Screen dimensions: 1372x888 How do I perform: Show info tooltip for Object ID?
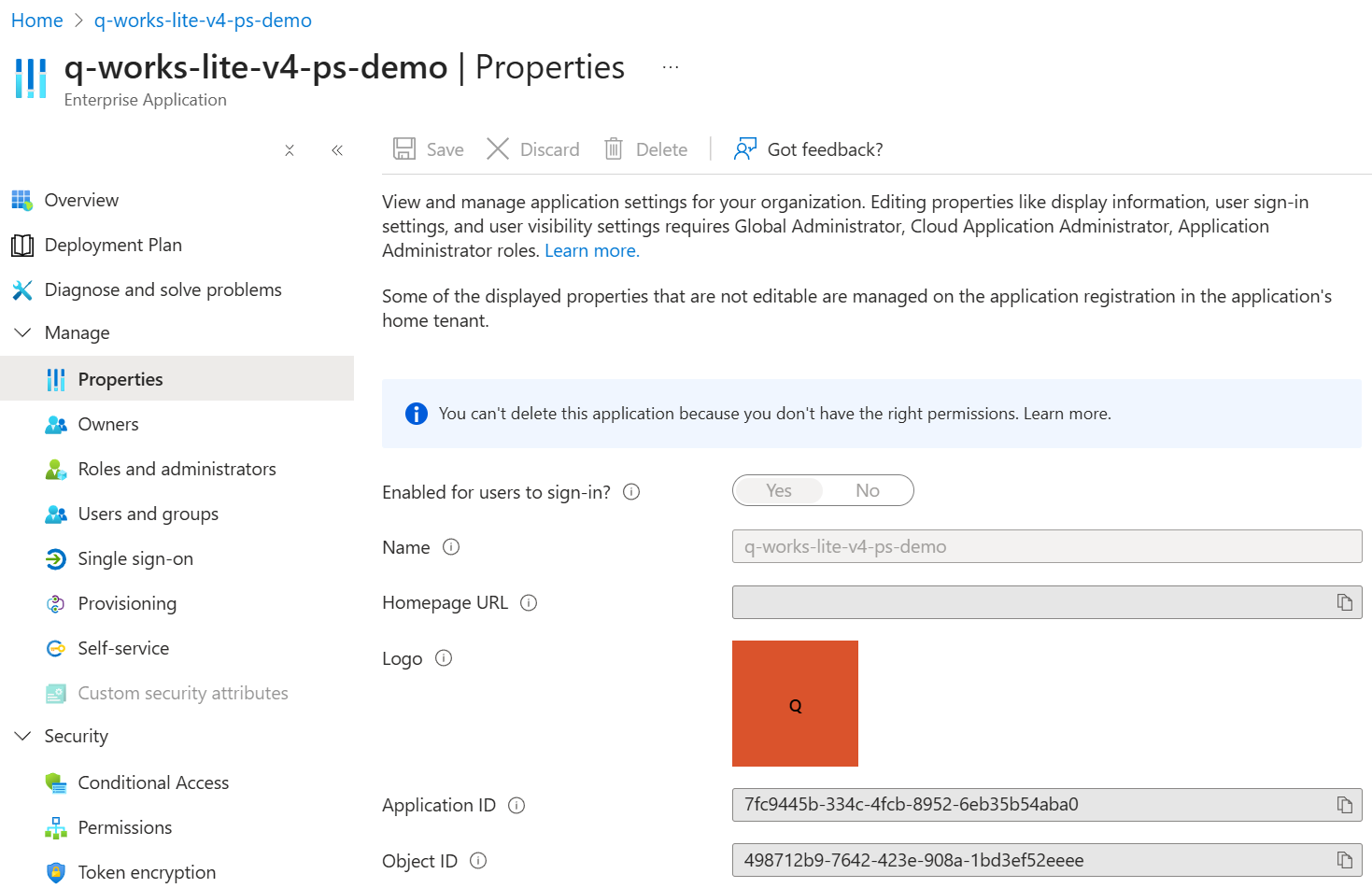(478, 861)
